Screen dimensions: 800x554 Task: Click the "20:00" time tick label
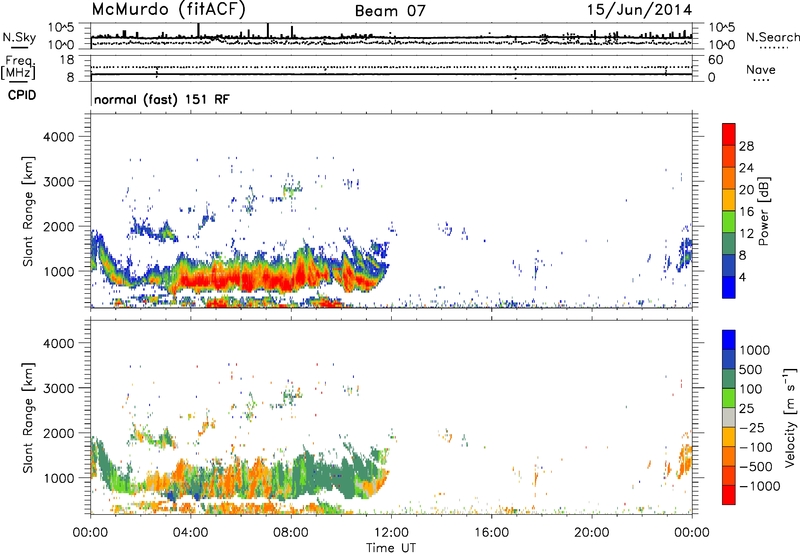pyautogui.click(x=591, y=533)
